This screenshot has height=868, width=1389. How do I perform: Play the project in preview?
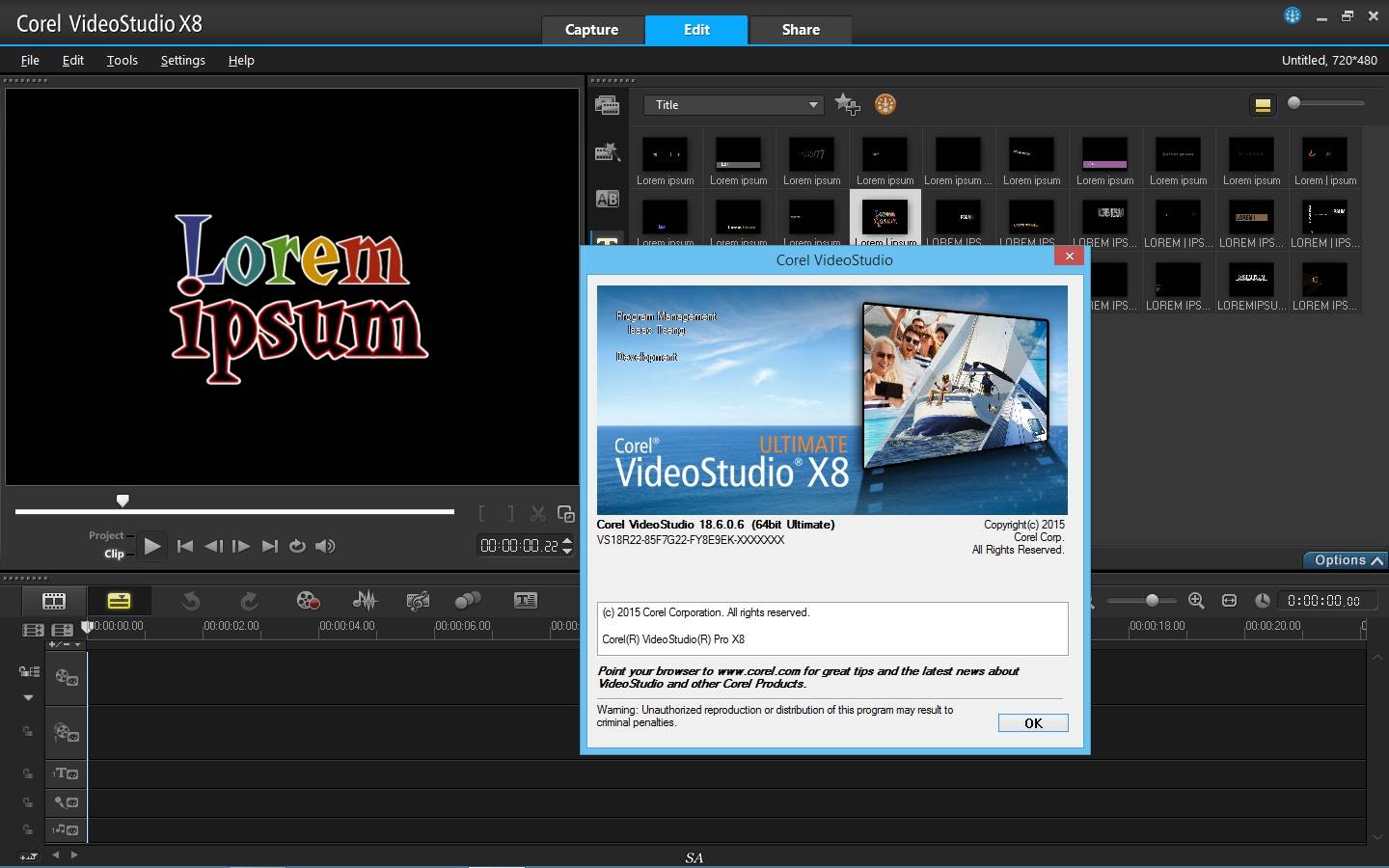(151, 546)
